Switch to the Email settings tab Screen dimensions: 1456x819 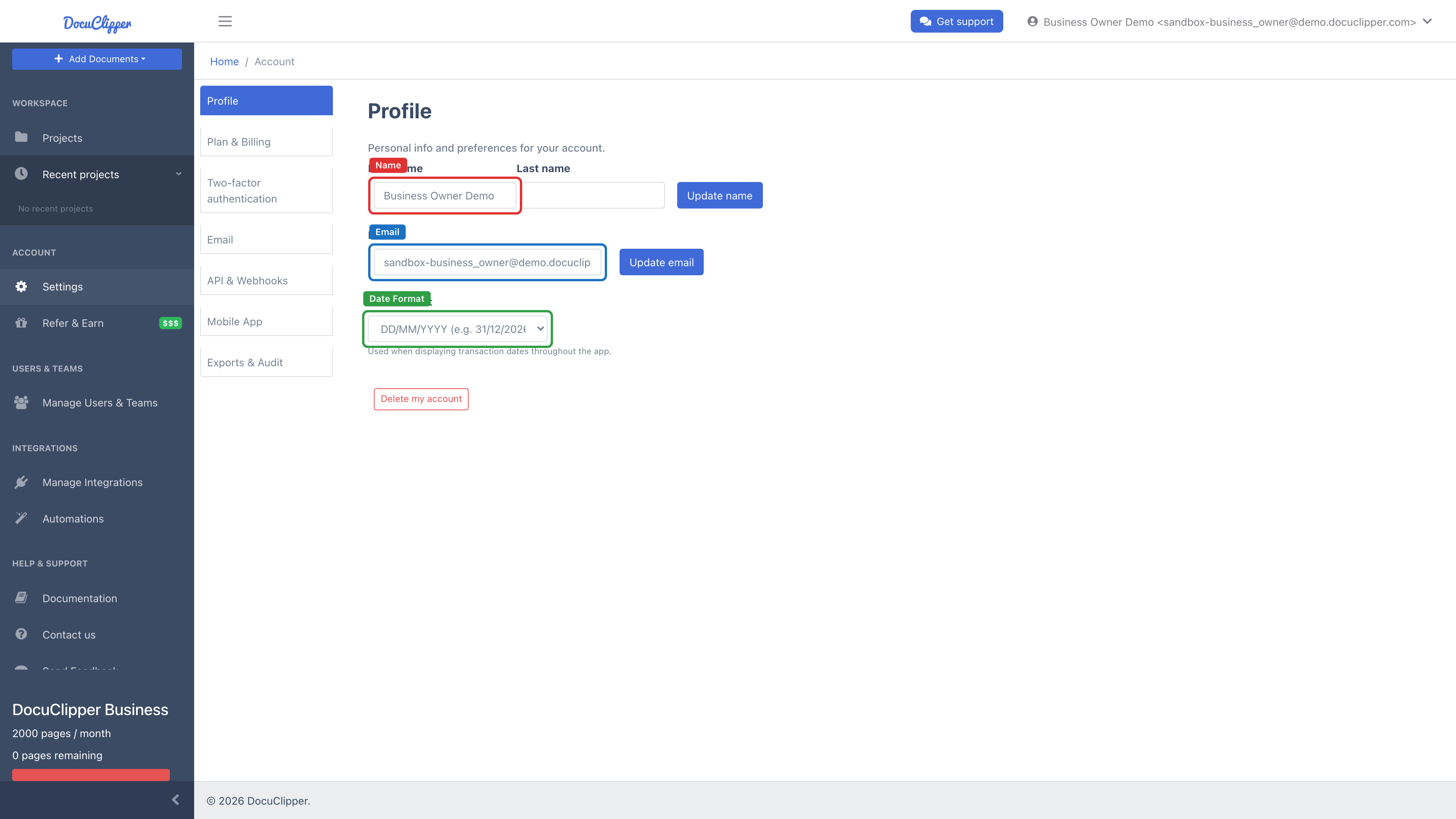(x=266, y=240)
